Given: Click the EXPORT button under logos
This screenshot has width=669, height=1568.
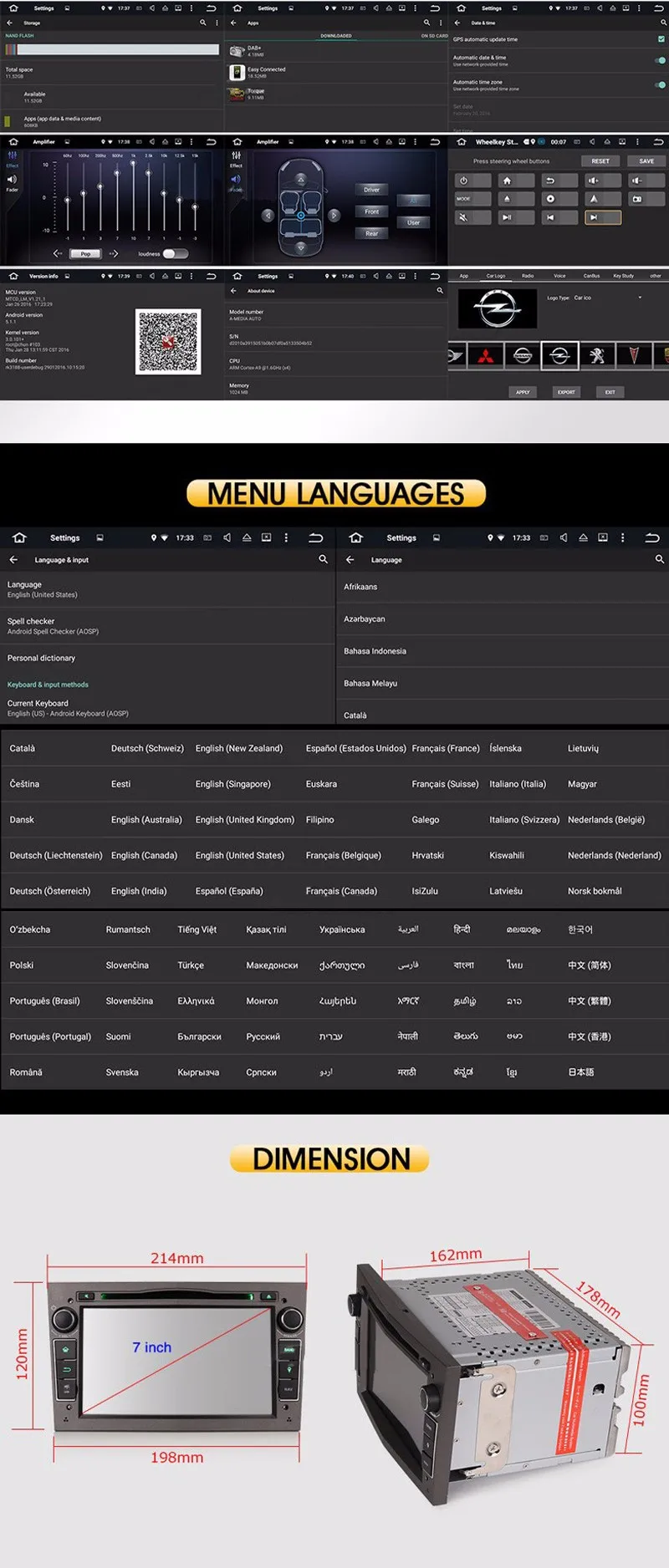Looking at the screenshot, I should point(566,392).
